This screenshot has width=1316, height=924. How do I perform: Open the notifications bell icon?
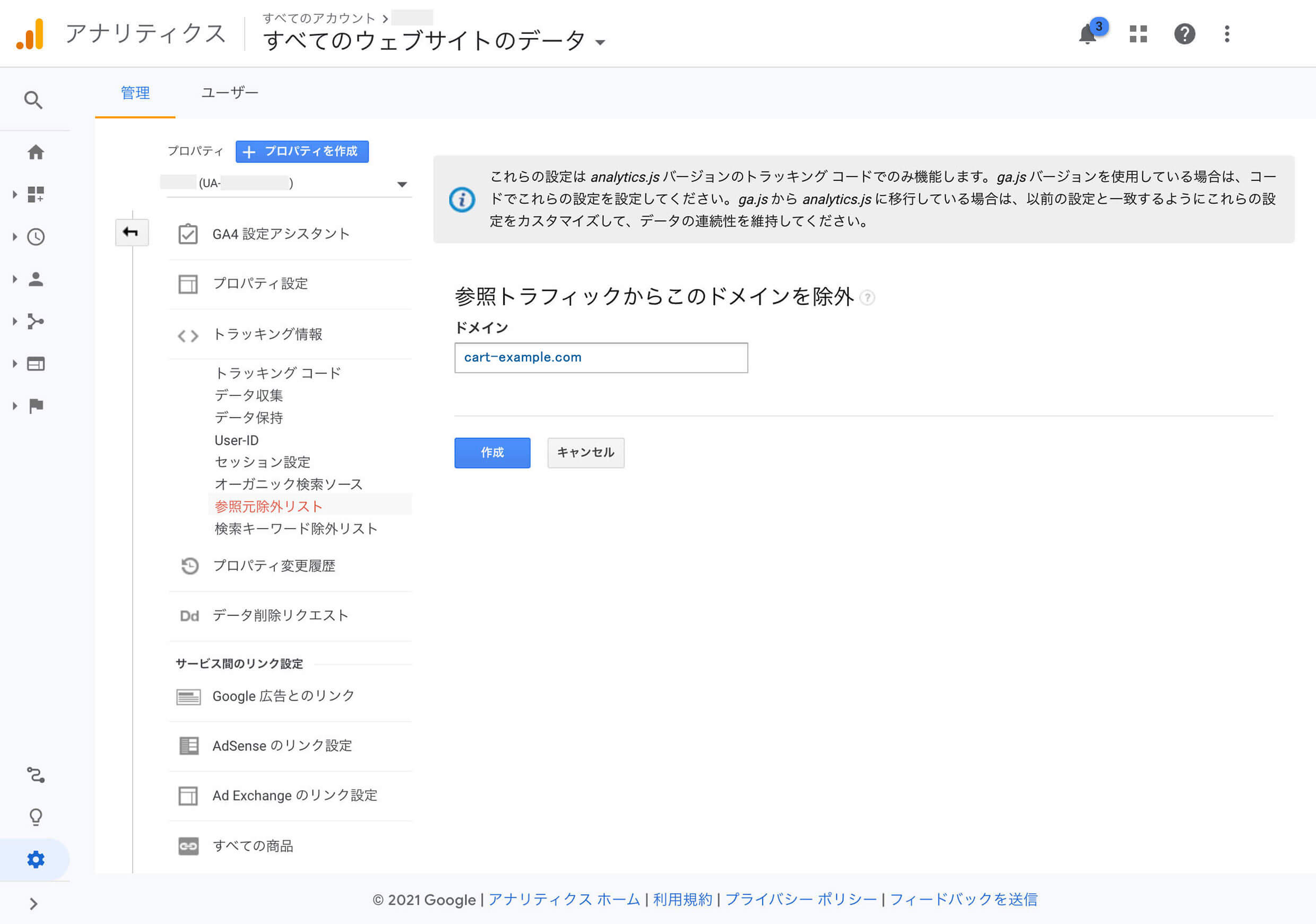click(x=1087, y=34)
